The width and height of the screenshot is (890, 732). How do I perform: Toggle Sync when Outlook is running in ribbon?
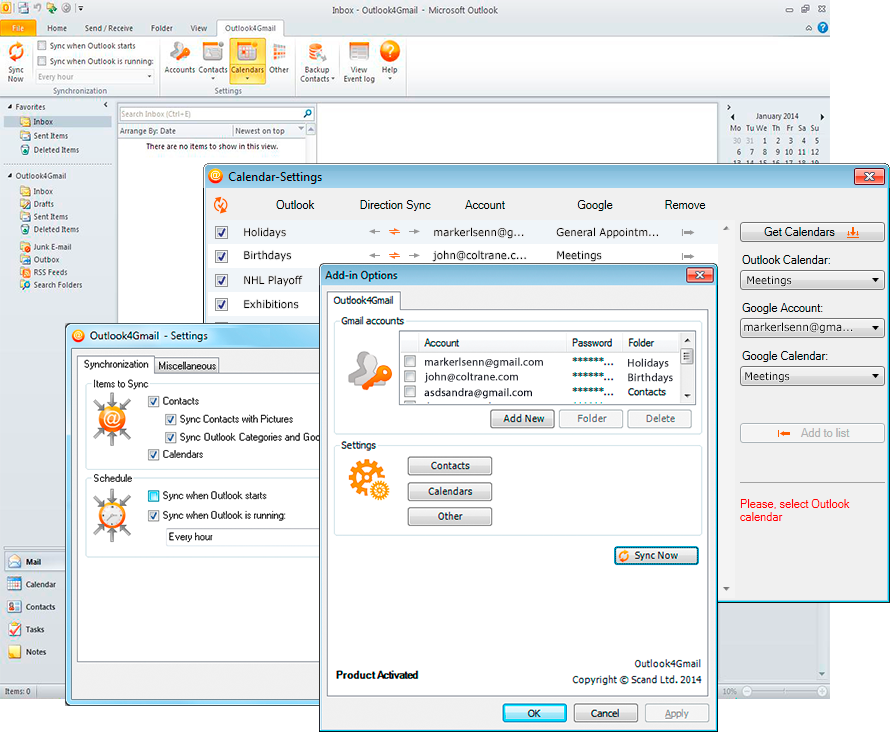41,61
